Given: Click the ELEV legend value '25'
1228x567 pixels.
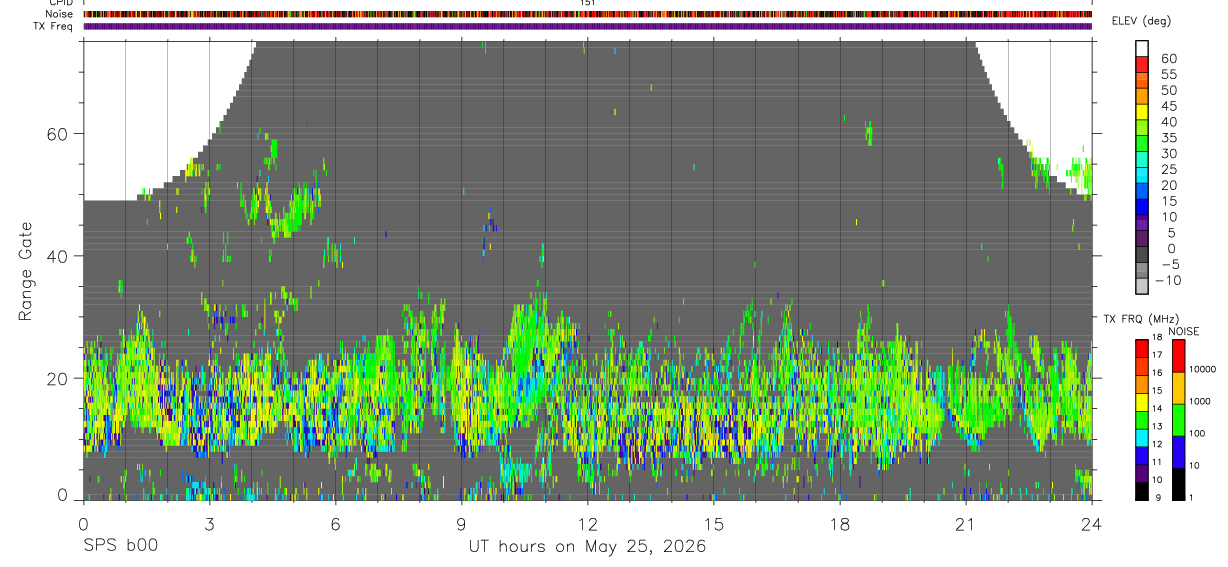Looking at the screenshot, I should [x=1169, y=169].
